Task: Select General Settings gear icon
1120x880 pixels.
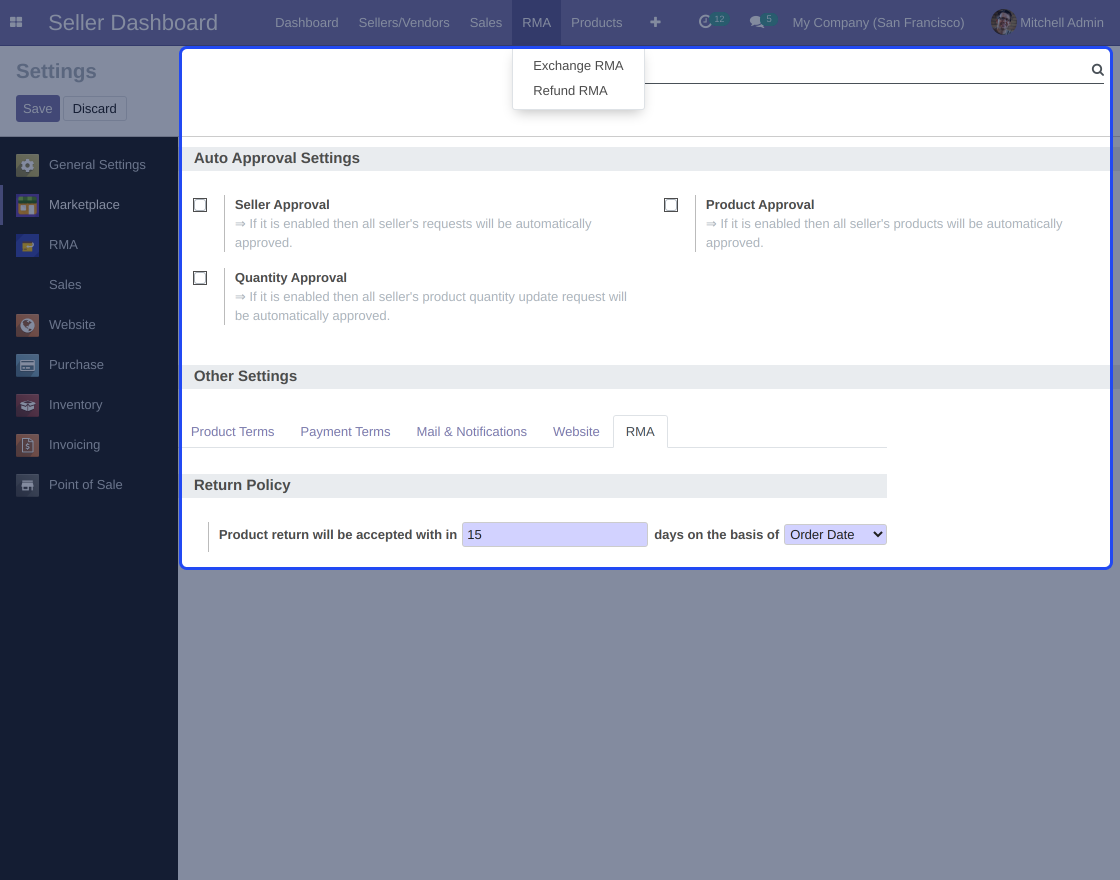Action: point(27,165)
